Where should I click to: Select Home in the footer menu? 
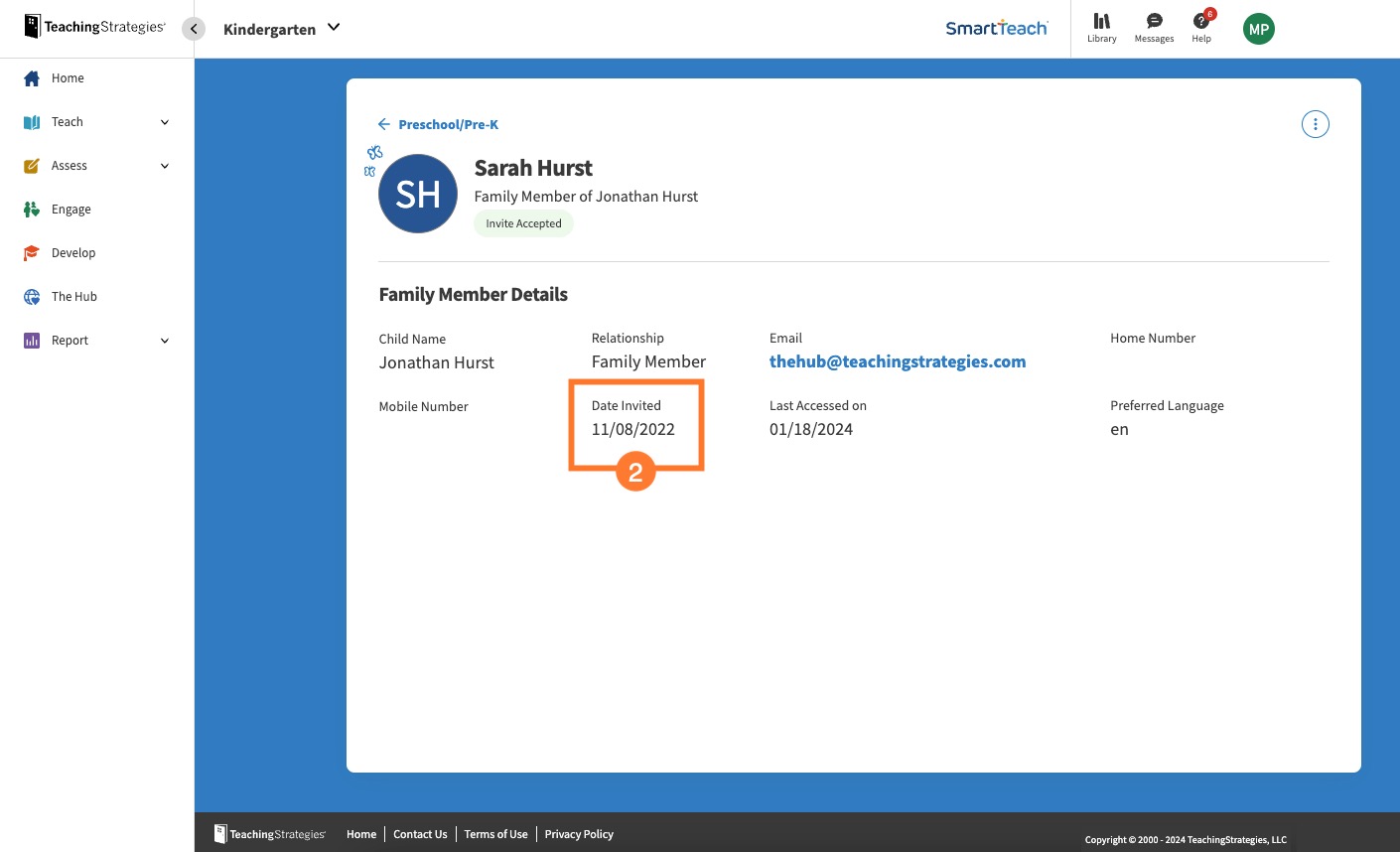coord(360,834)
